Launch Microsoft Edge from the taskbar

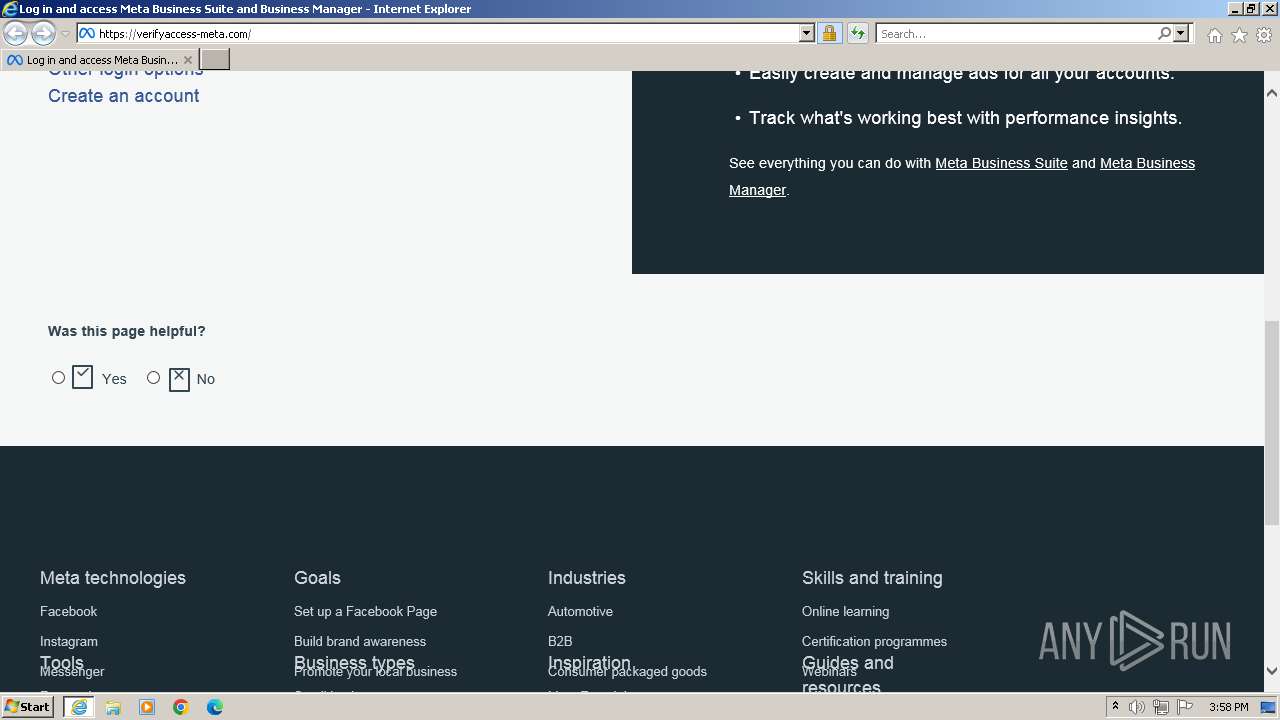pyautogui.click(x=215, y=707)
